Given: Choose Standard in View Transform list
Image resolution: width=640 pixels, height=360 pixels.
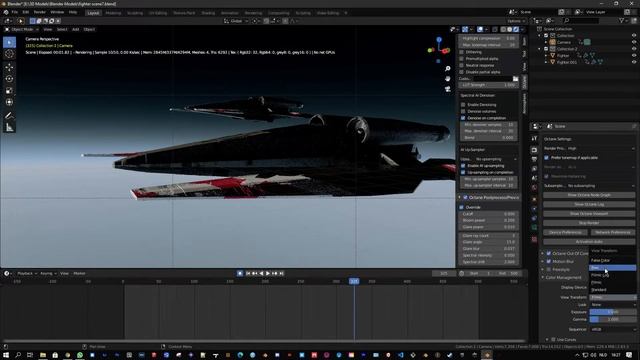Looking at the screenshot, I should coord(612,290).
